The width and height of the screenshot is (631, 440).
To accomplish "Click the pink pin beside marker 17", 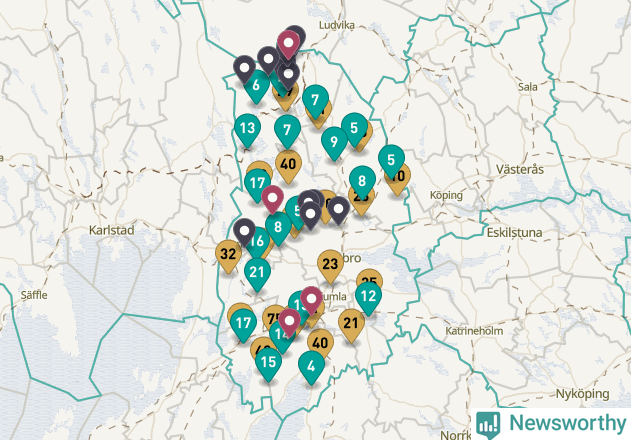I will click(272, 199).
